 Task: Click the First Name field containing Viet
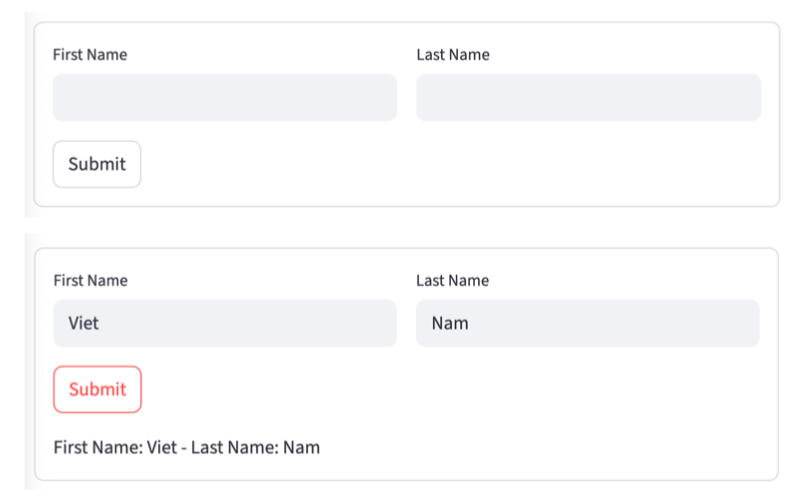pos(224,323)
